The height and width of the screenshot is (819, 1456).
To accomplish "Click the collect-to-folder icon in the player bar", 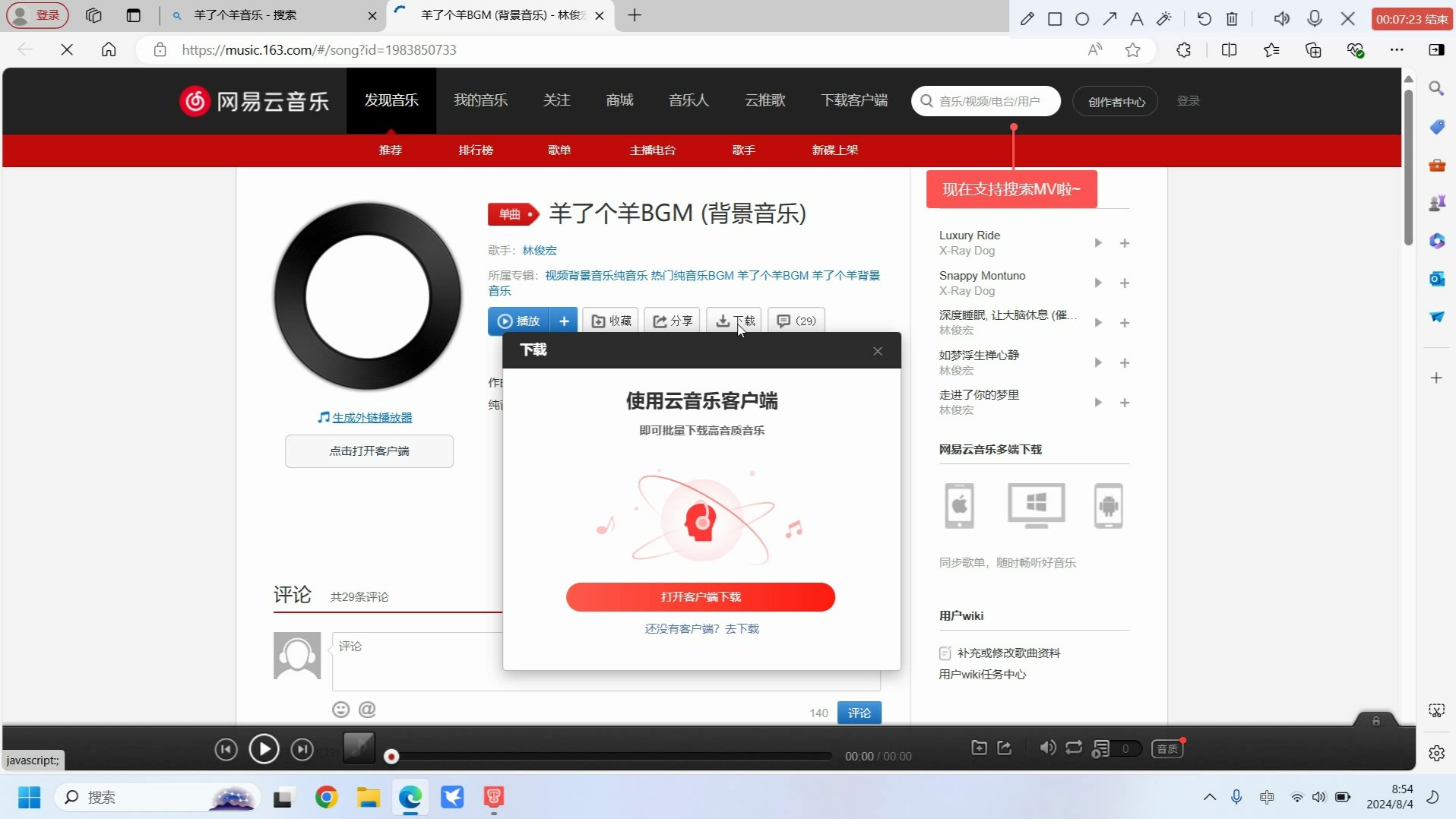I will tap(979, 748).
